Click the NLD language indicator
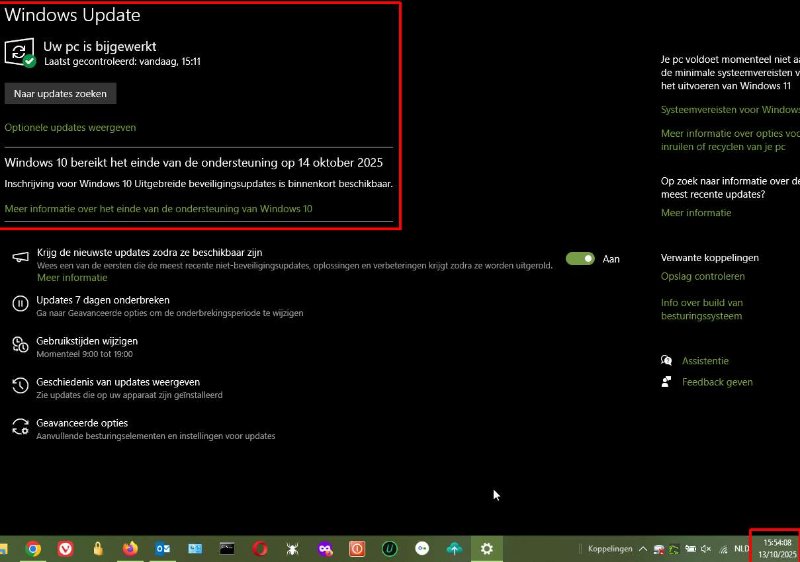800x562 pixels. pyautogui.click(x=741, y=549)
